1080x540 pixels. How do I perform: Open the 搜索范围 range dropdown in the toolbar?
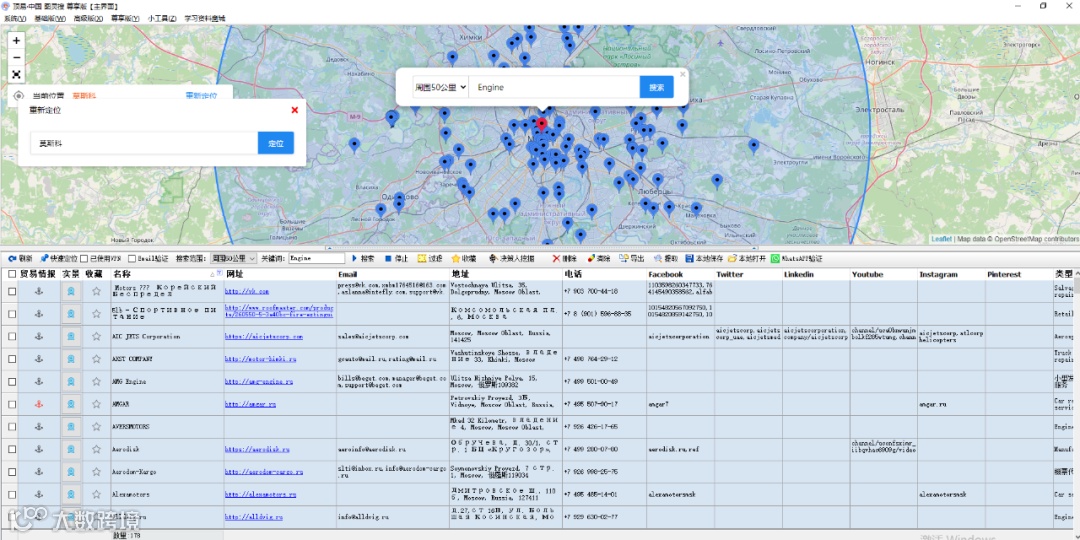pyautogui.click(x=233, y=259)
